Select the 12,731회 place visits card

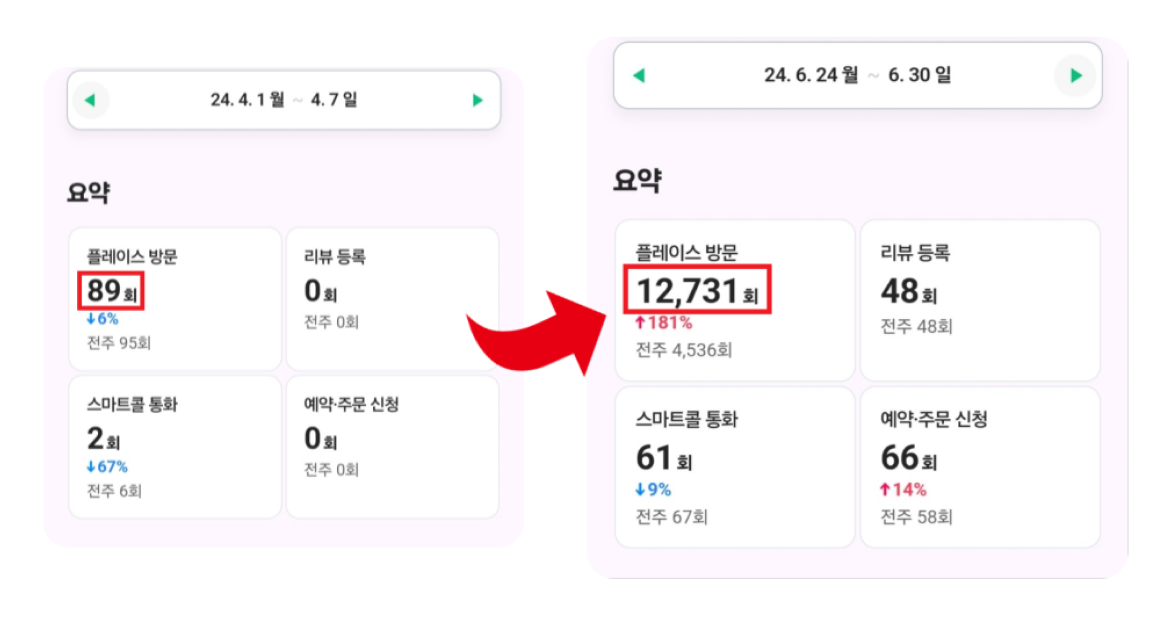tap(735, 300)
